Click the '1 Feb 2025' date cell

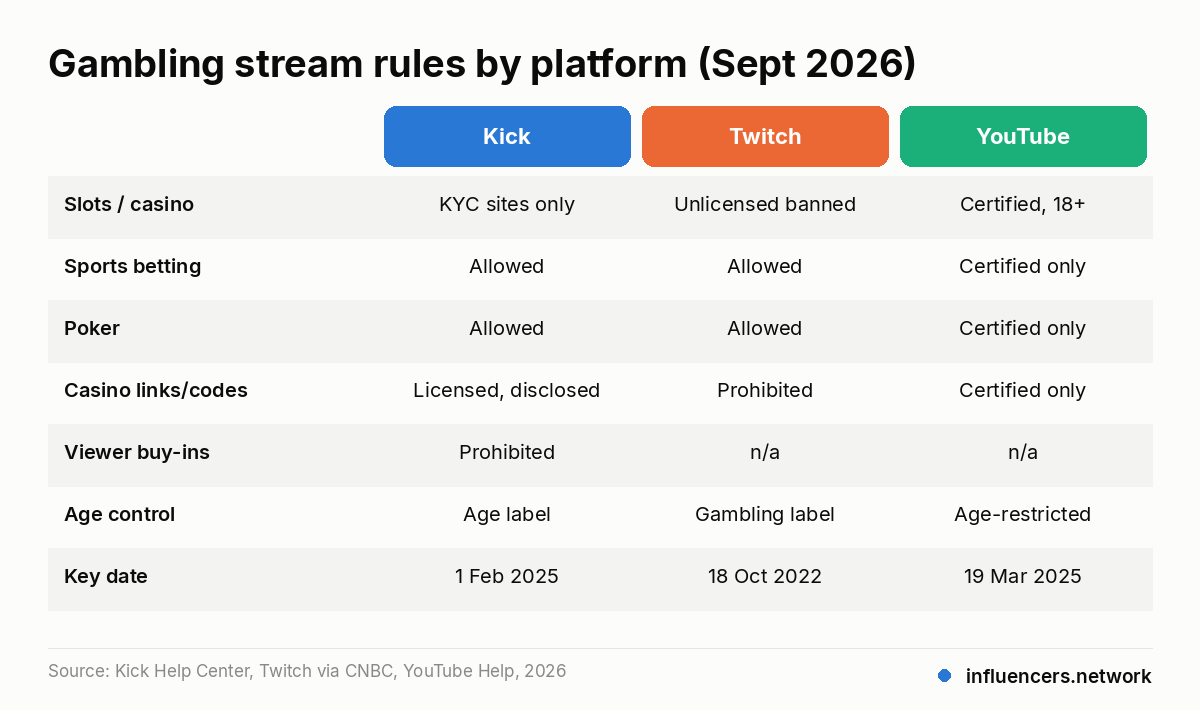point(507,576)
